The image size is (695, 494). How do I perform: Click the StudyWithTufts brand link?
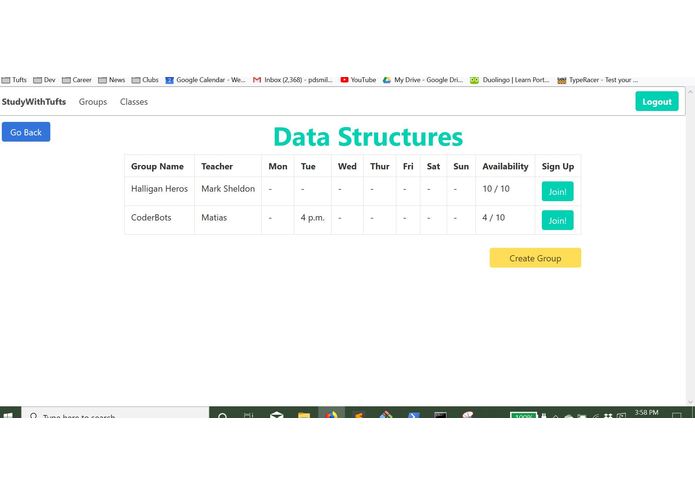[x=34, y=101]
